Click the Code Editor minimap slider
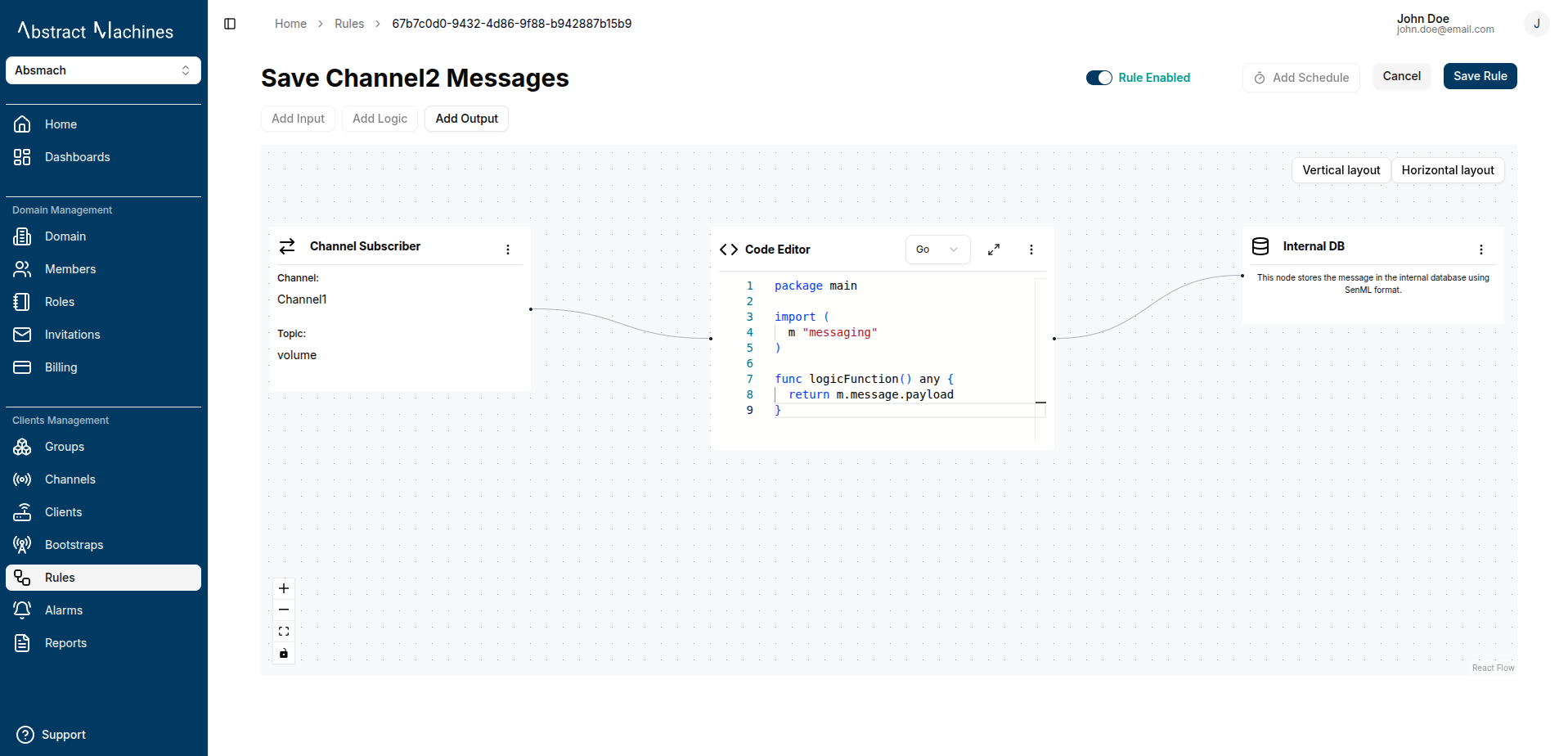1568x756 pixels. point(1040,403)
